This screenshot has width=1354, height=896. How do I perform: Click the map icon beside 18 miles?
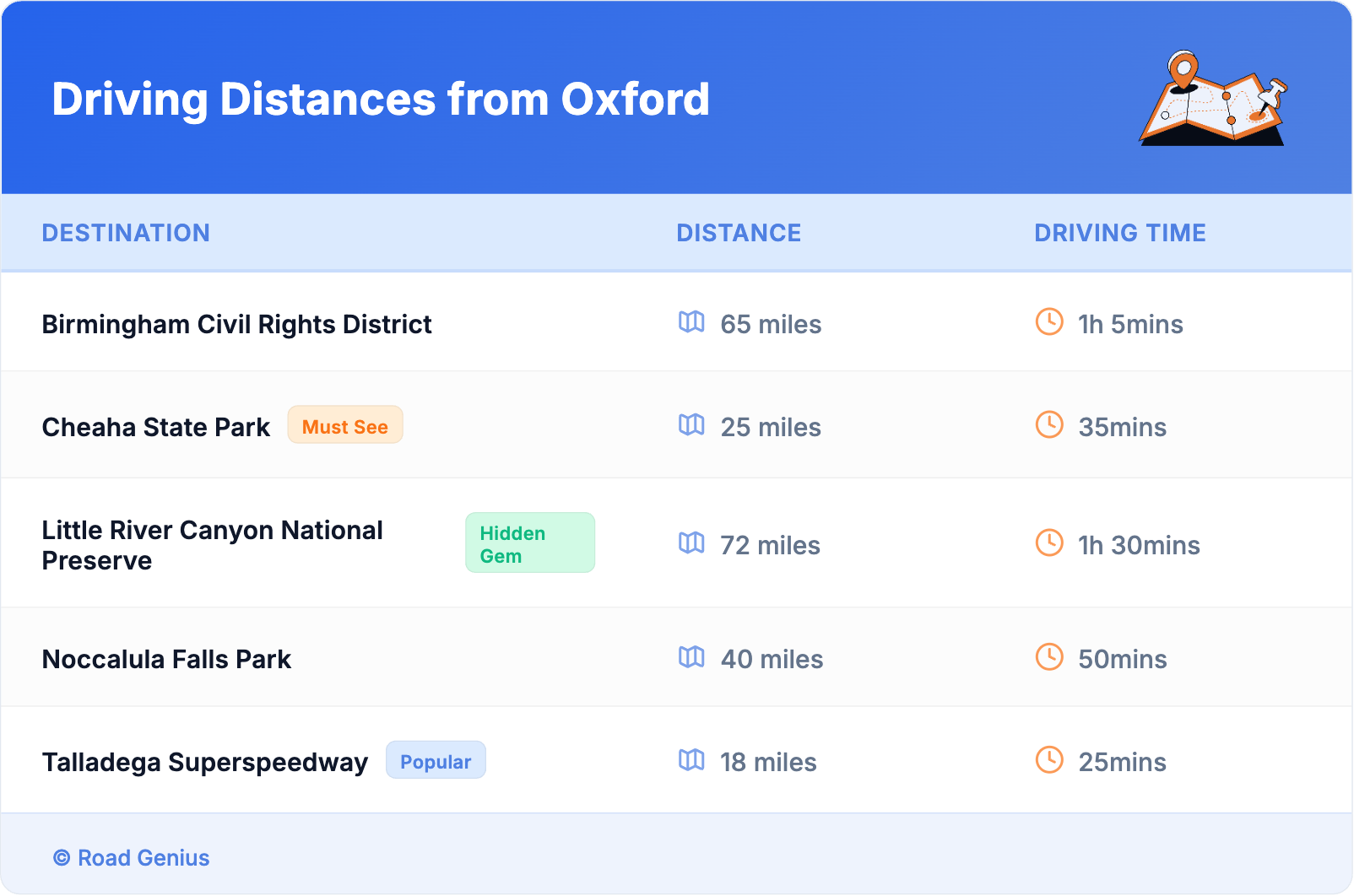tap(691, 760)
